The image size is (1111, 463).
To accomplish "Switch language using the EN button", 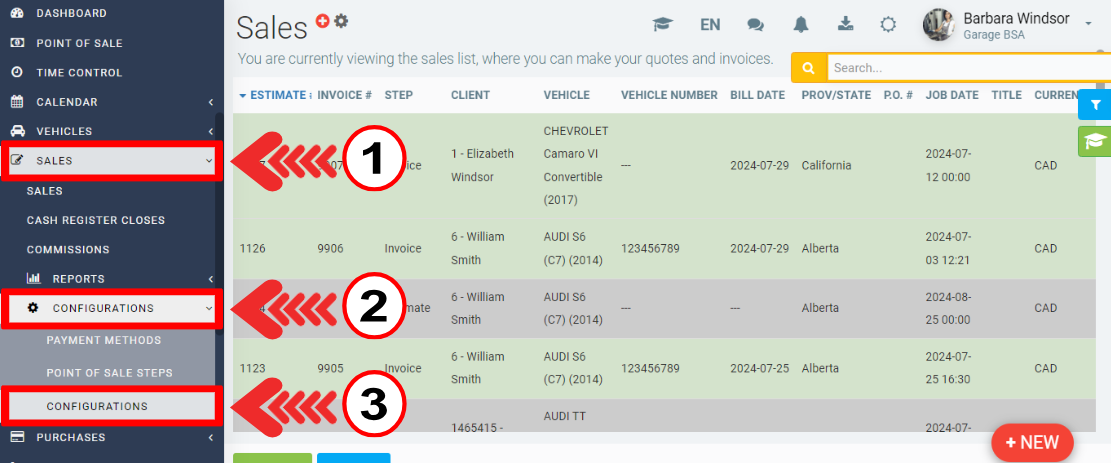I will [x=710, y=24].
